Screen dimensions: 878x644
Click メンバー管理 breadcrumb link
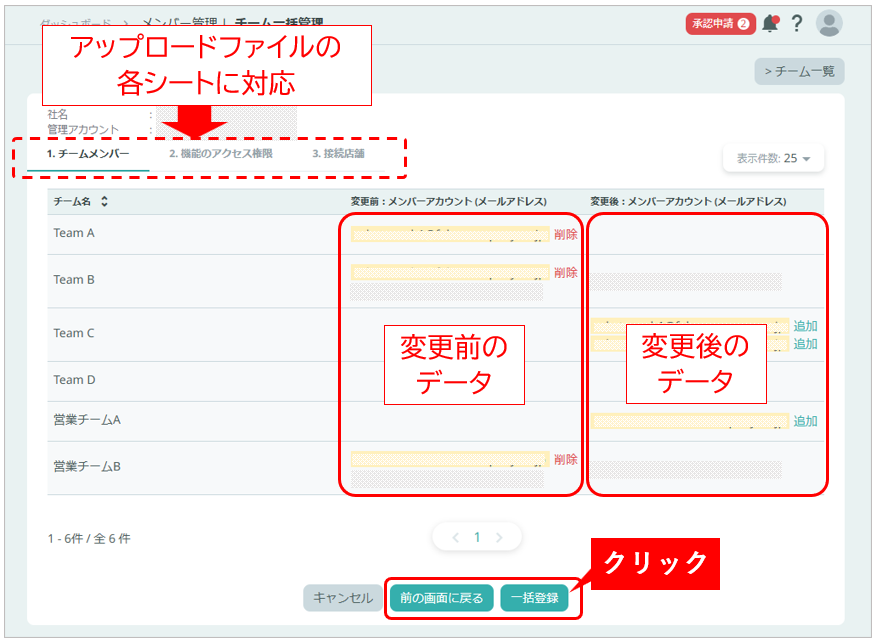coord(179,21)
